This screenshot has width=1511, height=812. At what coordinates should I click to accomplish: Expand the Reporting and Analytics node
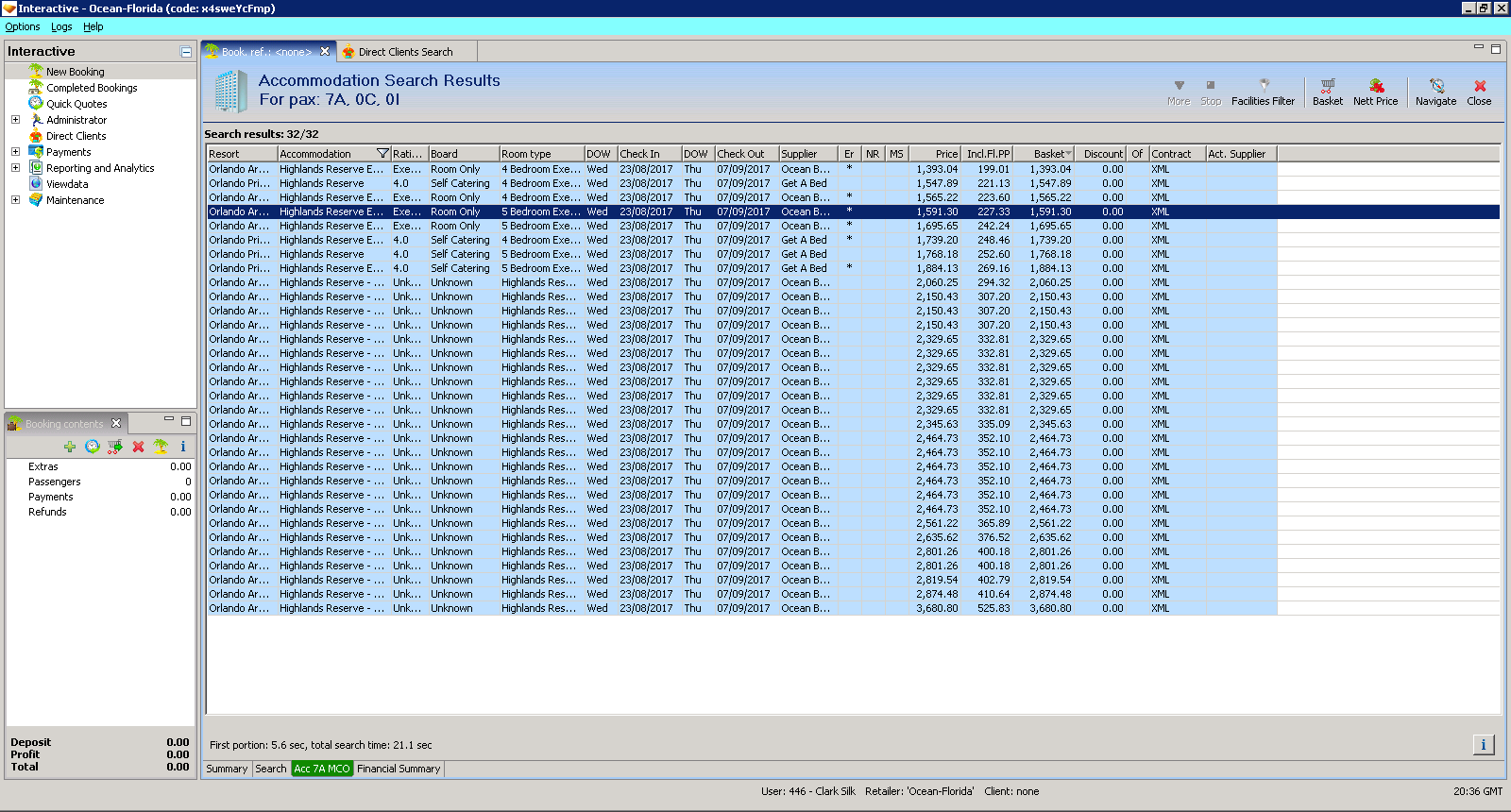pyautogui.click(x=15, y=168)
